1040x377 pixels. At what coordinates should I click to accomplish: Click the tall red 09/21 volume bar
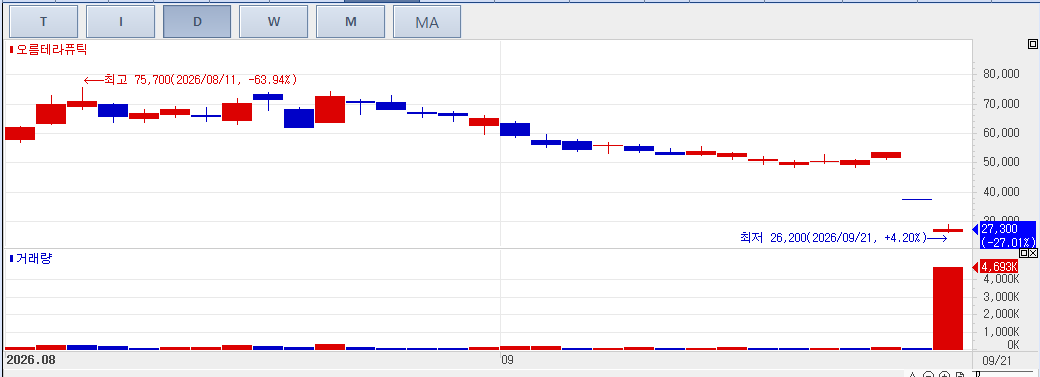pos(948,308)
